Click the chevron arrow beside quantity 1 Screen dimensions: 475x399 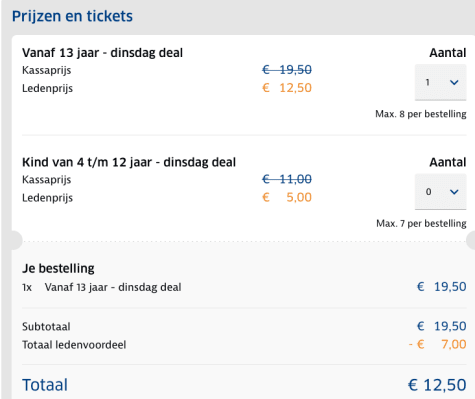point(454,82)
